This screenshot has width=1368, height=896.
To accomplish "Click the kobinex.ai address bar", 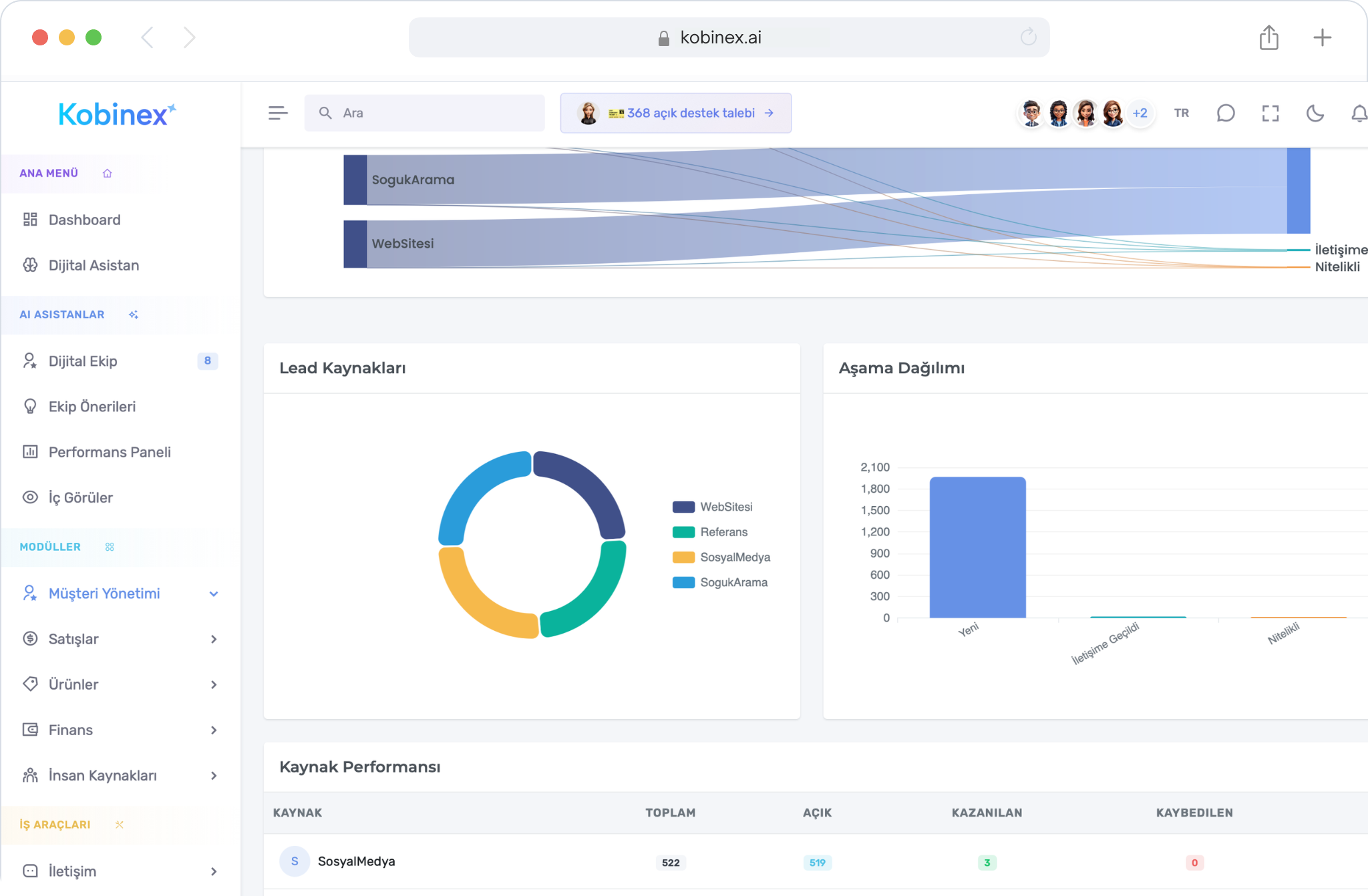I will tap(729, 37).
